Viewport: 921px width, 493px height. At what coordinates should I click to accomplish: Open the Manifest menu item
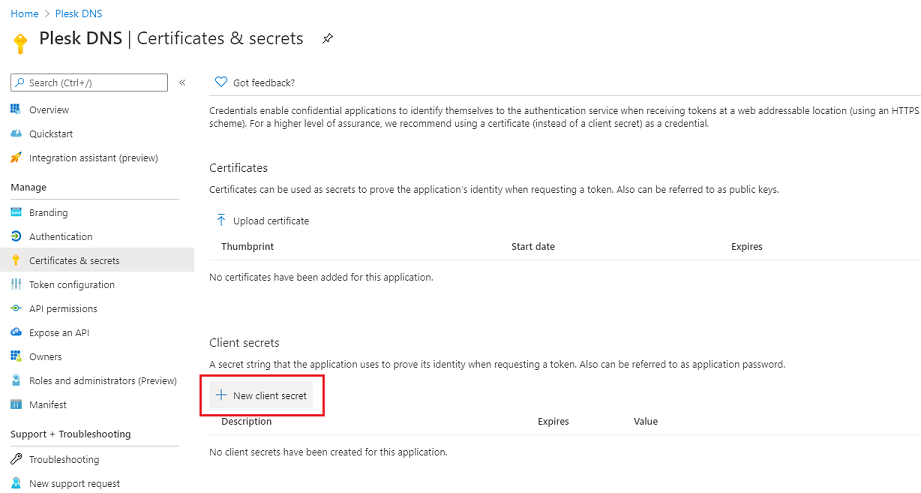click(x=47, y=404)
